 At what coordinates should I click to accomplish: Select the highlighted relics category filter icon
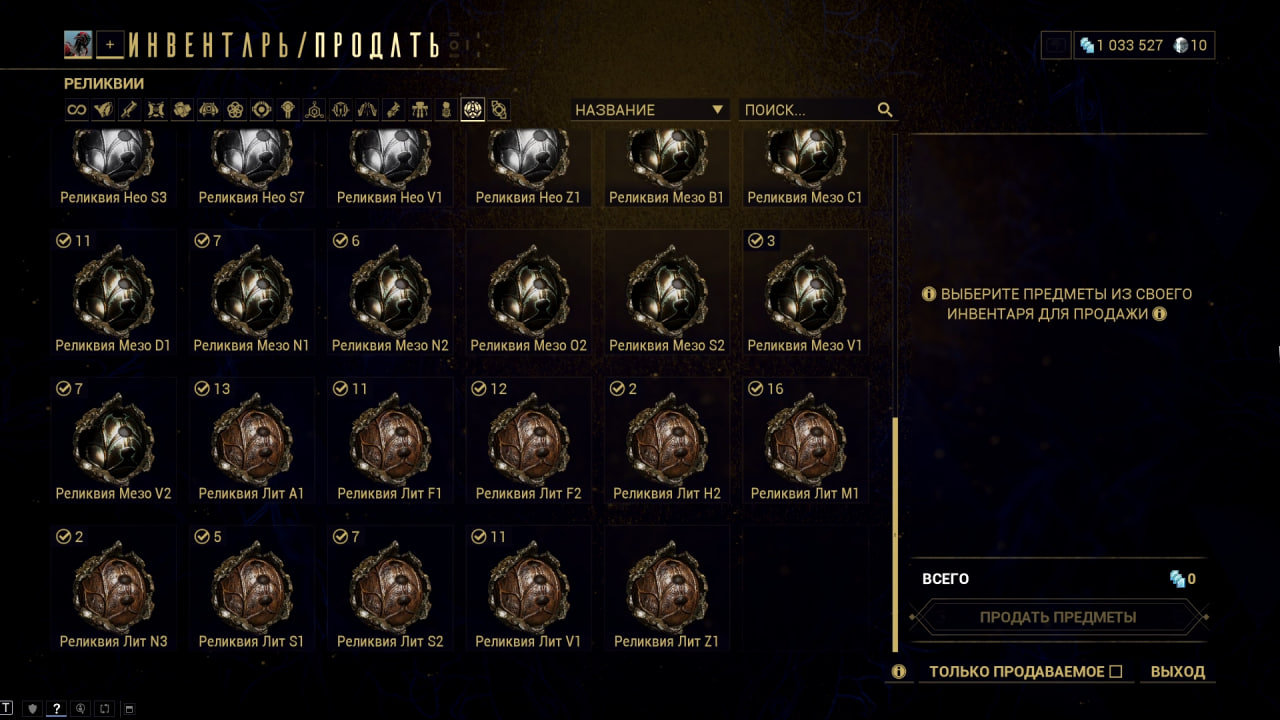(473, 110)
